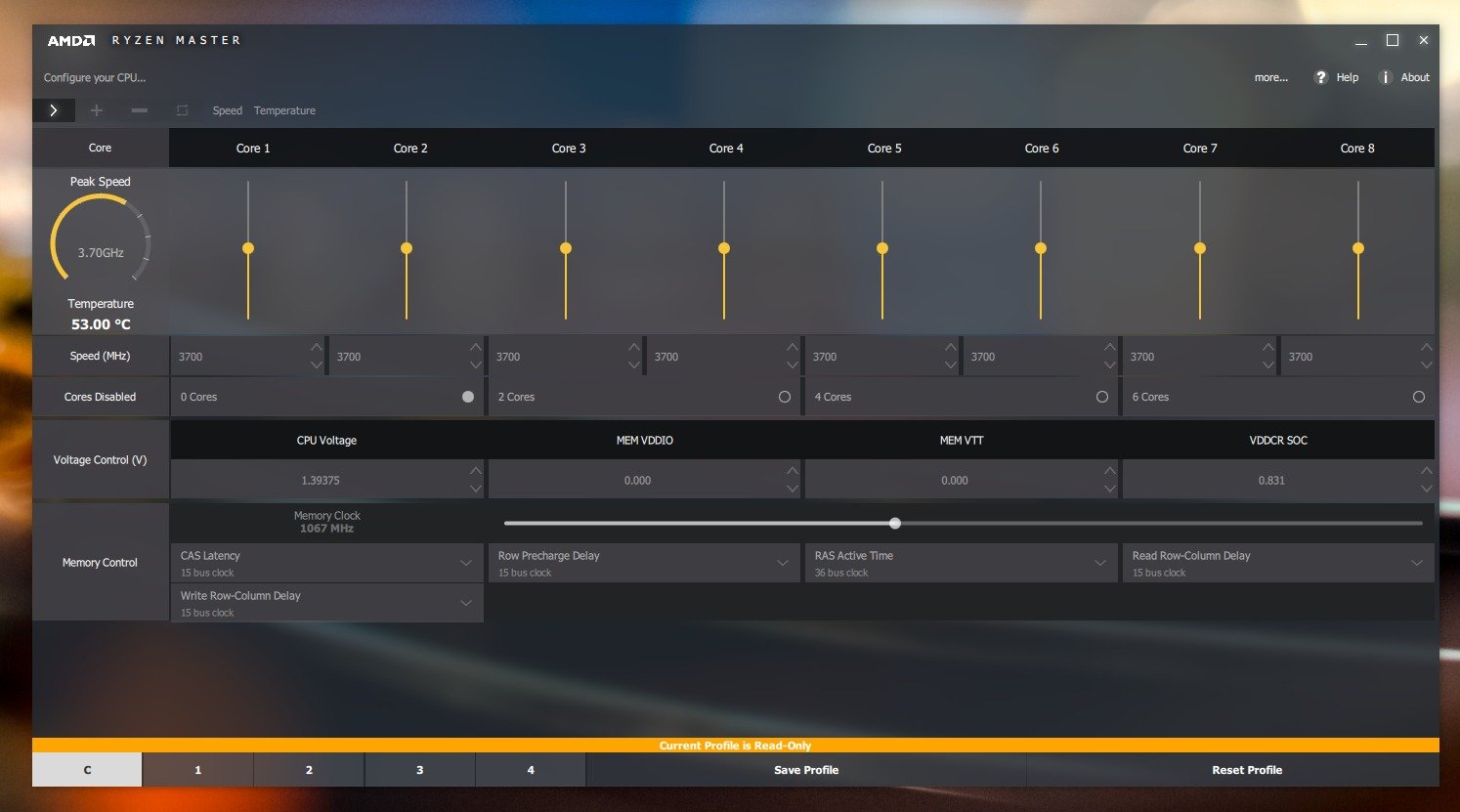Decrease Core 3 speed with down arrow
Image resolution: width=1460 pixels, height=812 pixels.
(634, 364)
